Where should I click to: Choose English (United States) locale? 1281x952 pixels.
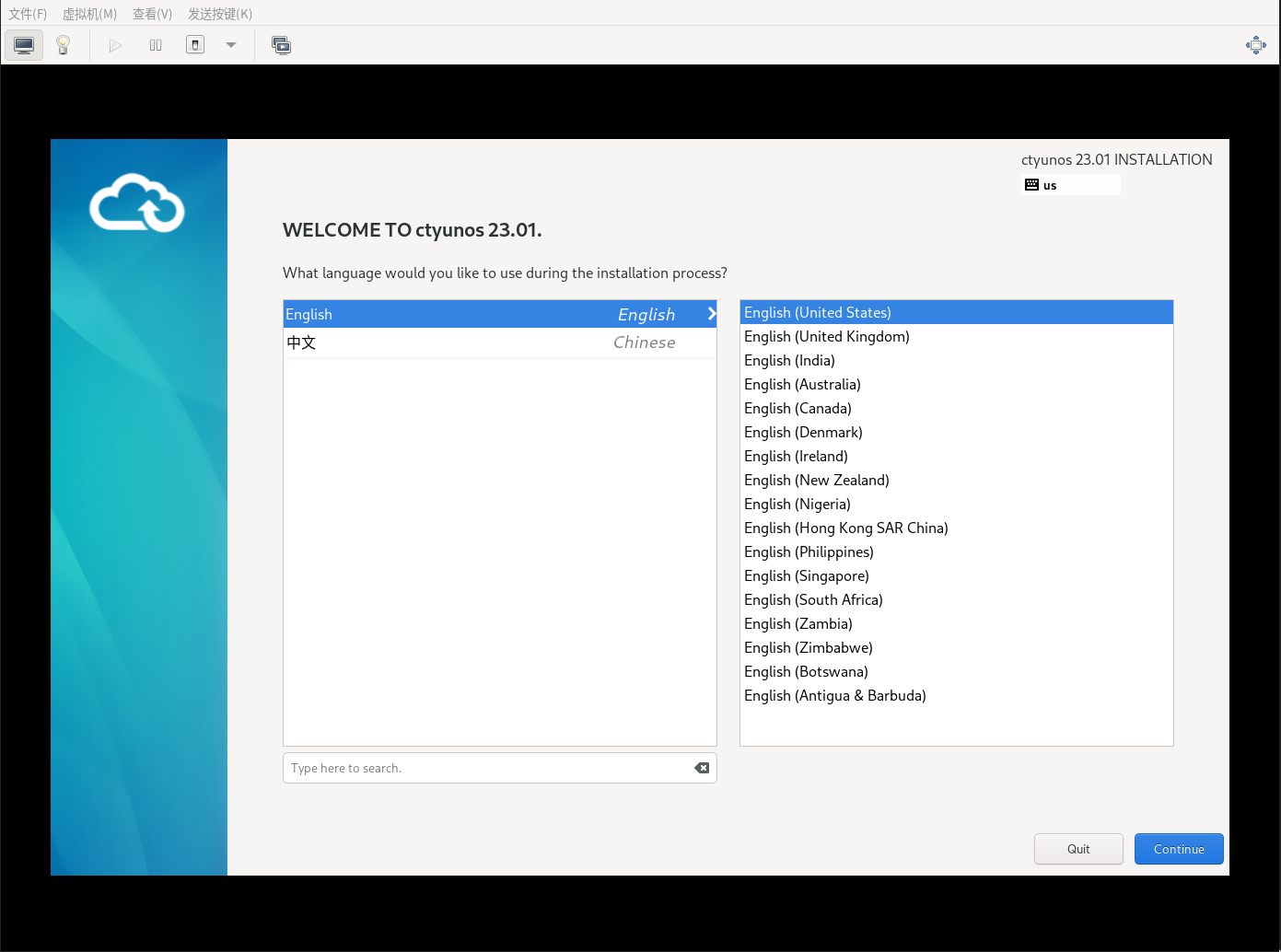click(x=957, y=313)
